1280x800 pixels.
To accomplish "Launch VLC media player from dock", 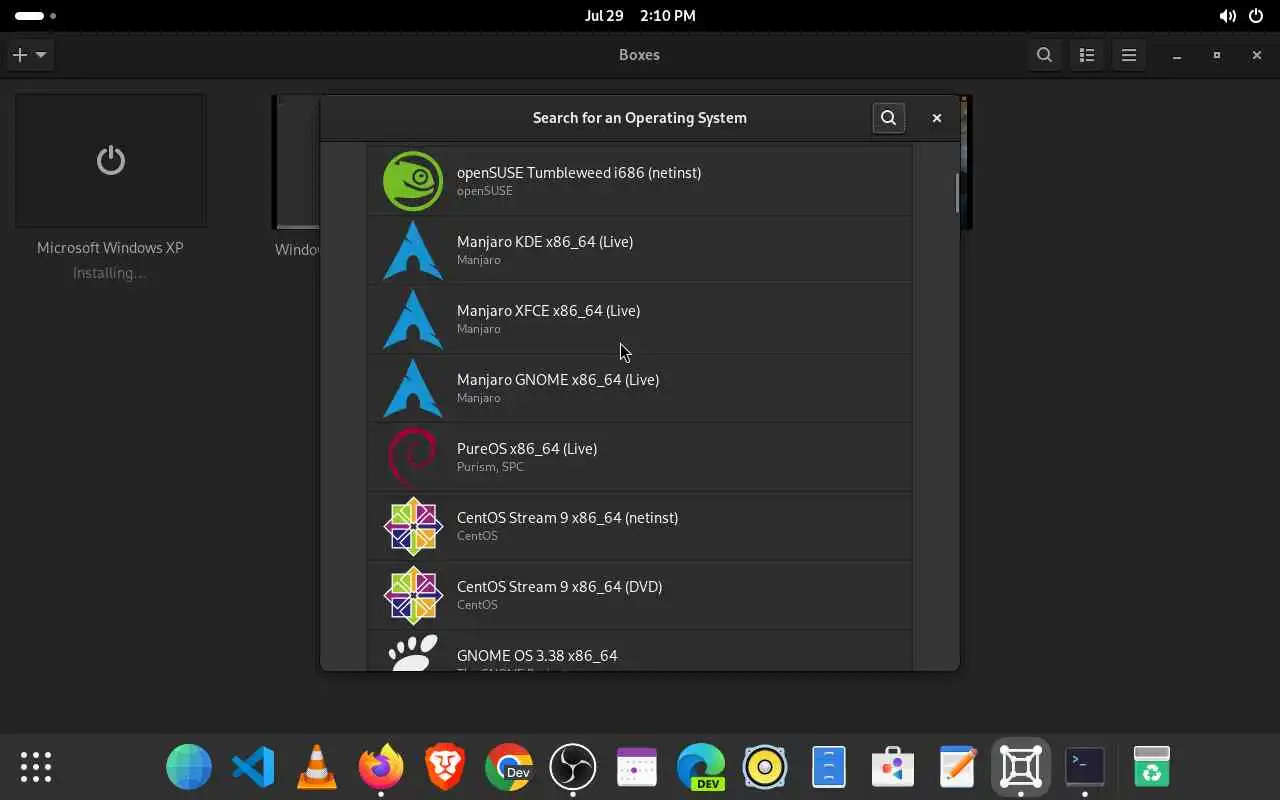I will 317,767.
